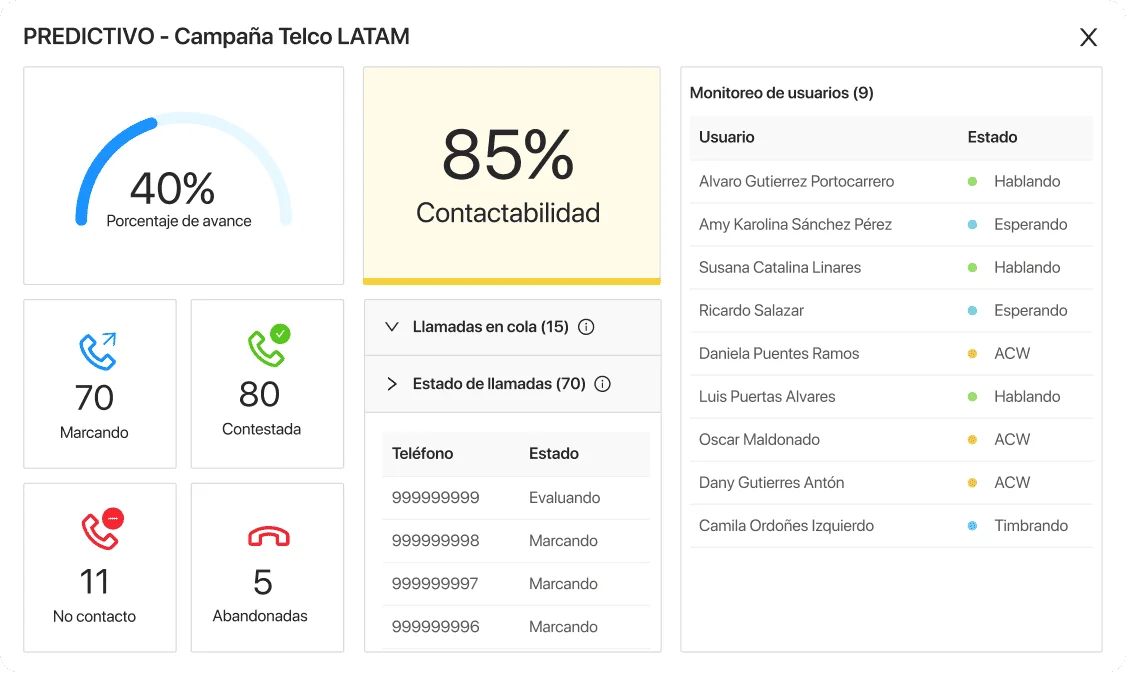1126x673 pixels.
Task: Select user Ricardo Salazar row
Action: click(x=891, y=311)
